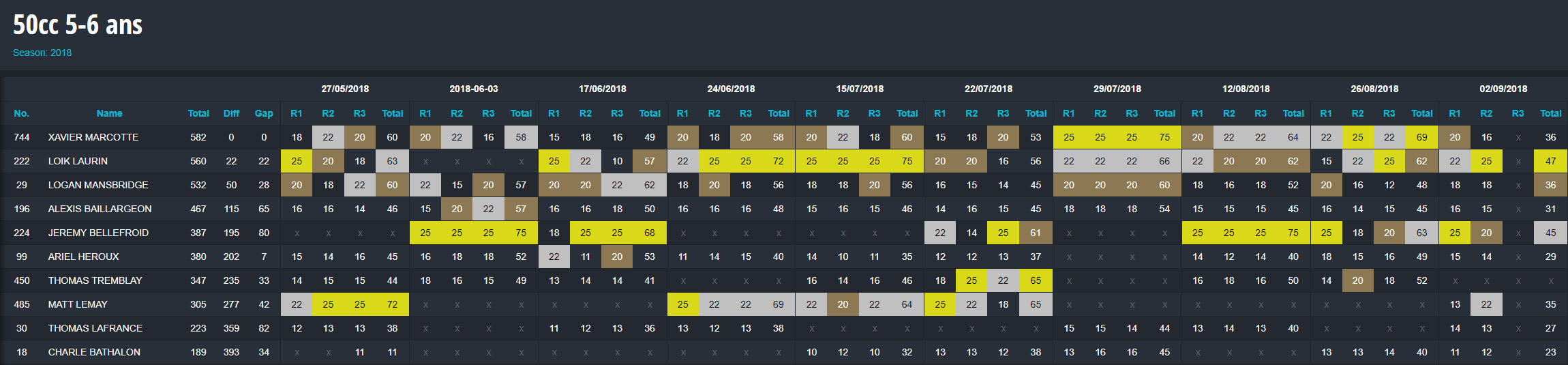Select THOMAS TREMBLAY's row
This screenshot has height=365, width=1568.
pyautogui.click(x=784, y=280)
